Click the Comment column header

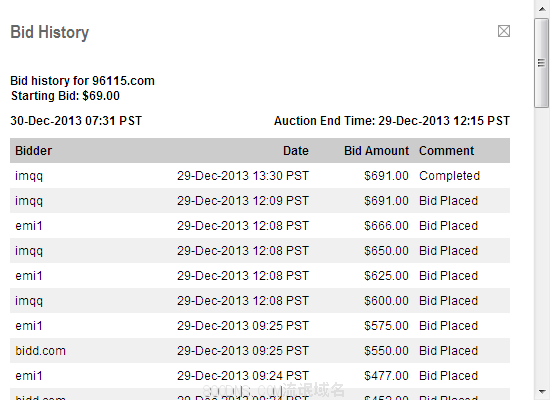[446, 151]
